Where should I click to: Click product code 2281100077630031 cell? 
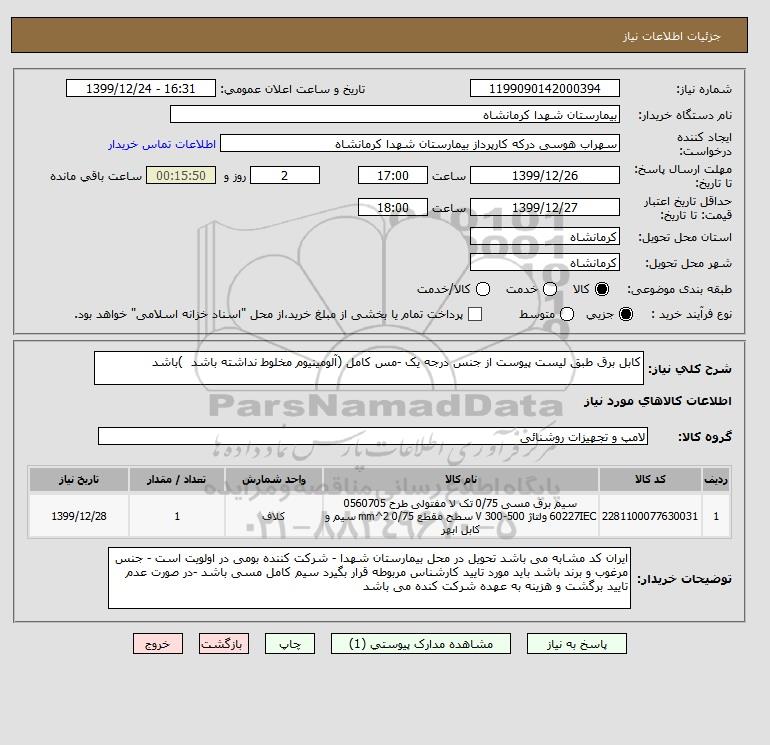pyautogui.click(x=650, y=516)
